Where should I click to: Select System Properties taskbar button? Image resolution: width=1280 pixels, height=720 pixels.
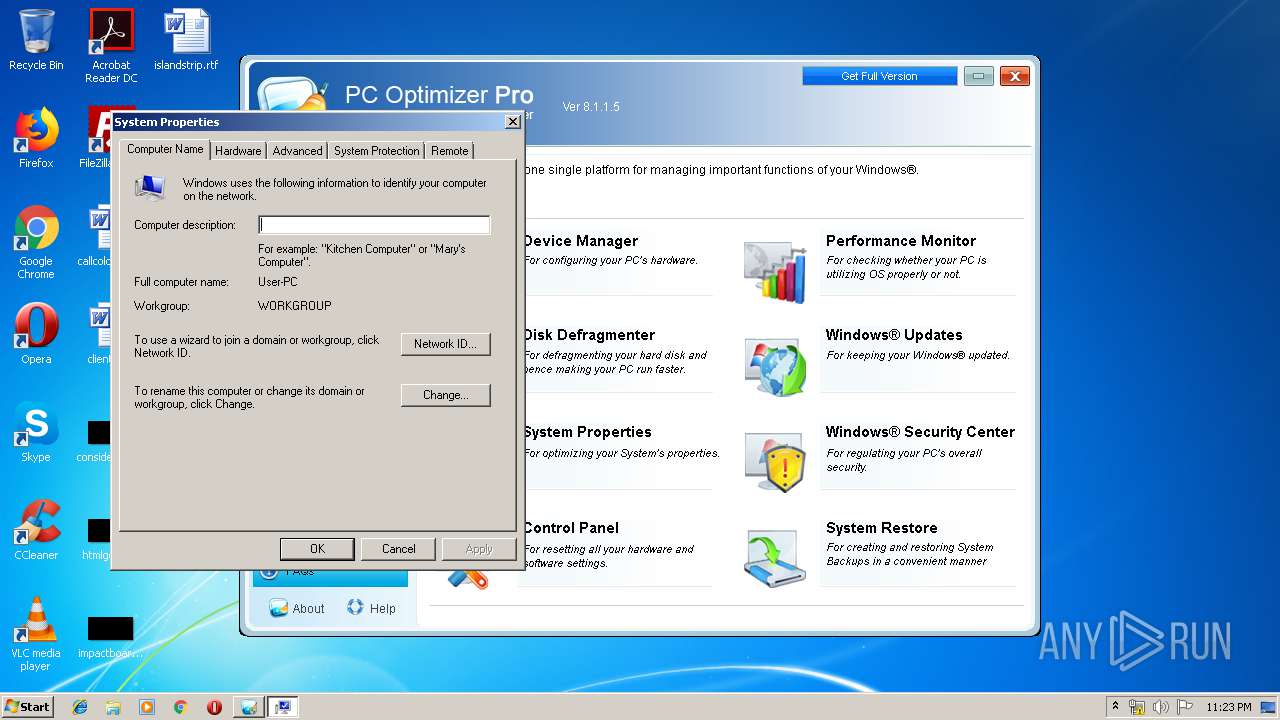(x=283, y=707)
